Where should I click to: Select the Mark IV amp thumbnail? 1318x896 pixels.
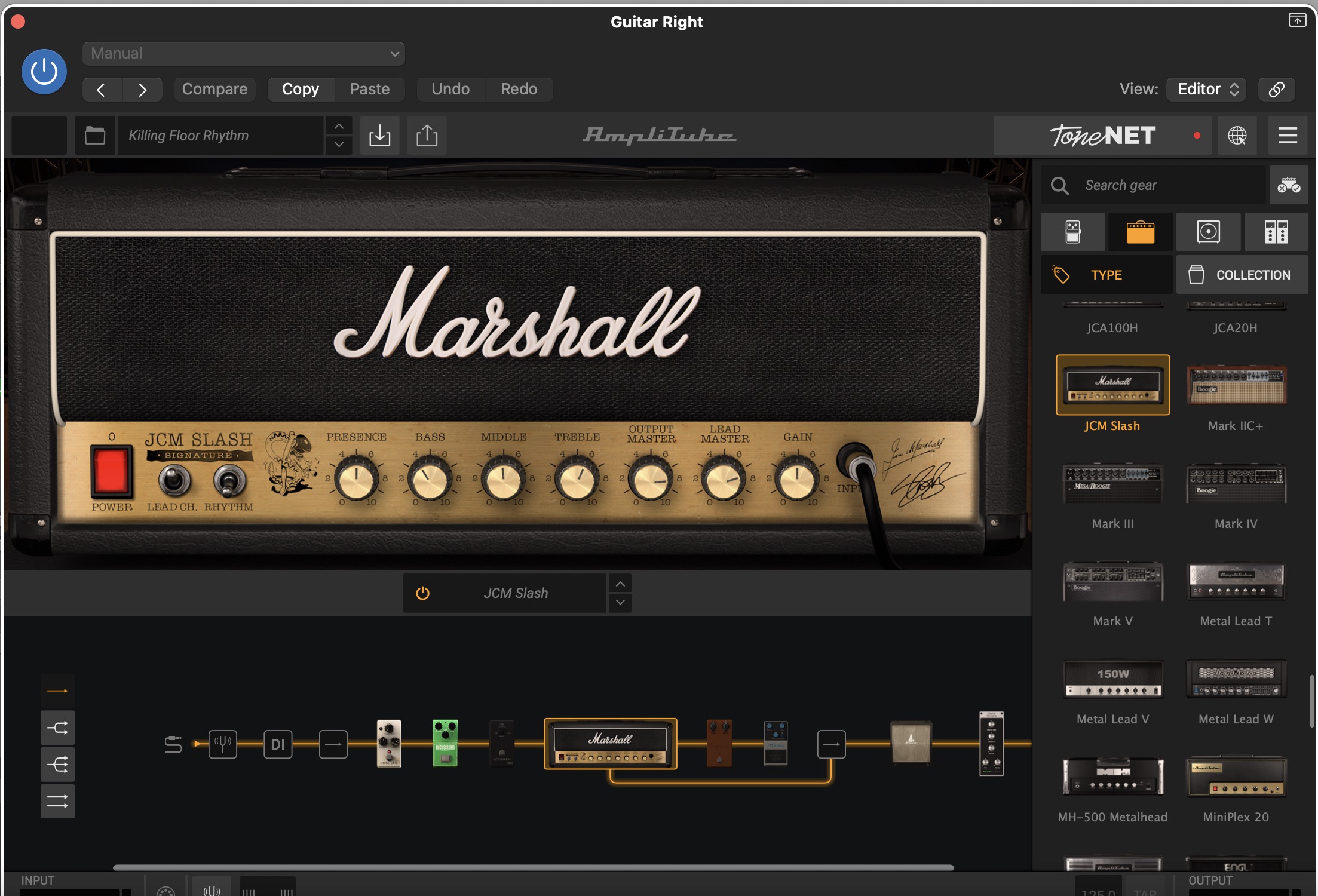pos(1236,483)
